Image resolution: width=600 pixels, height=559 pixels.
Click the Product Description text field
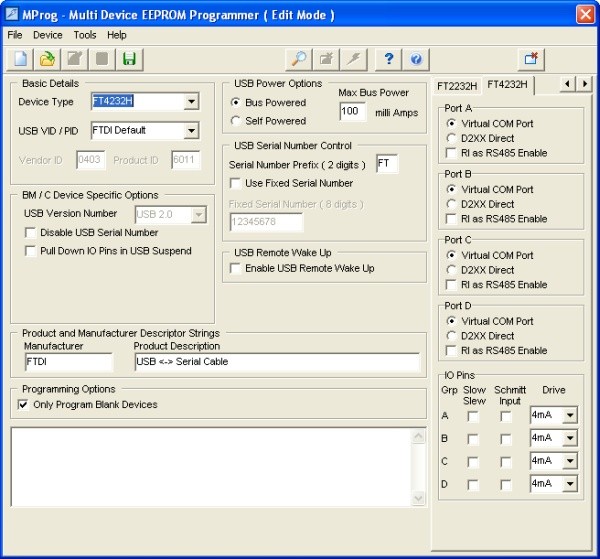point(277,362)
